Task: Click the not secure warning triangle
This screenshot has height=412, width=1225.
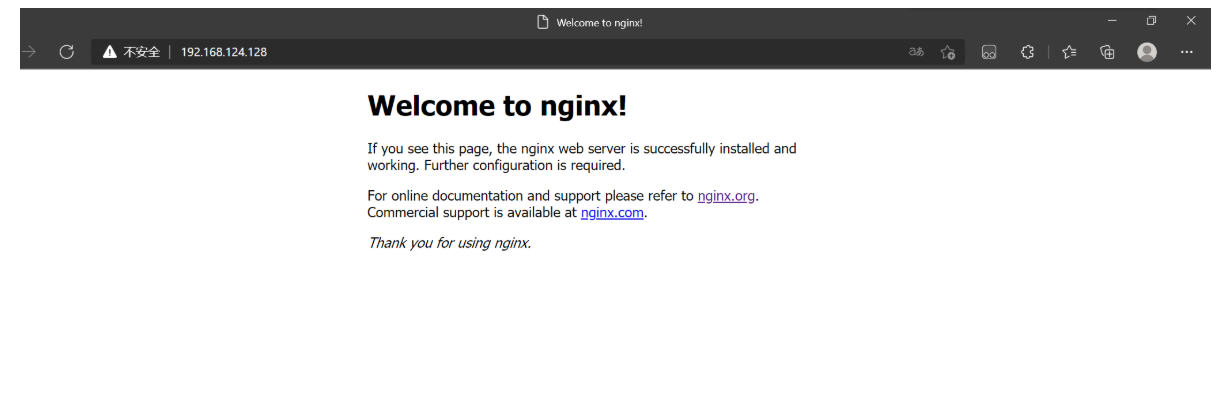Action: click(x=110, y=52)
